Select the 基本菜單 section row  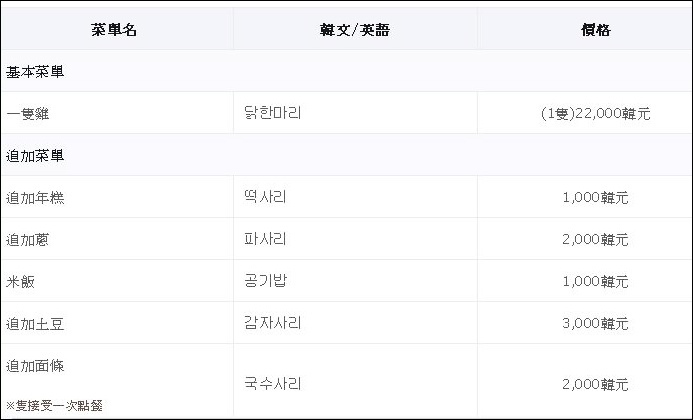tap(36, 72)
